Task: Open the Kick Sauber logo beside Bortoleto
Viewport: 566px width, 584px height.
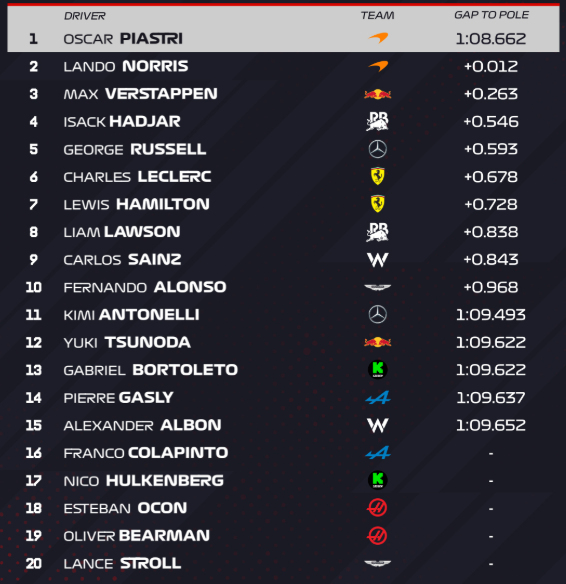Action: [378, 369]
